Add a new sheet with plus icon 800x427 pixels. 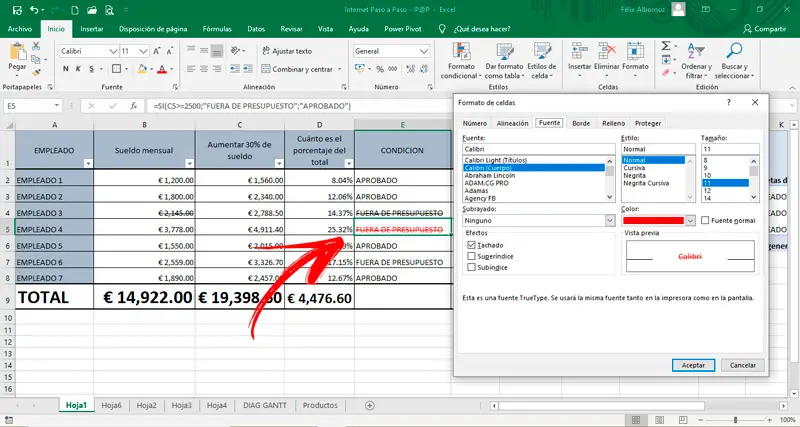[370, 405]
